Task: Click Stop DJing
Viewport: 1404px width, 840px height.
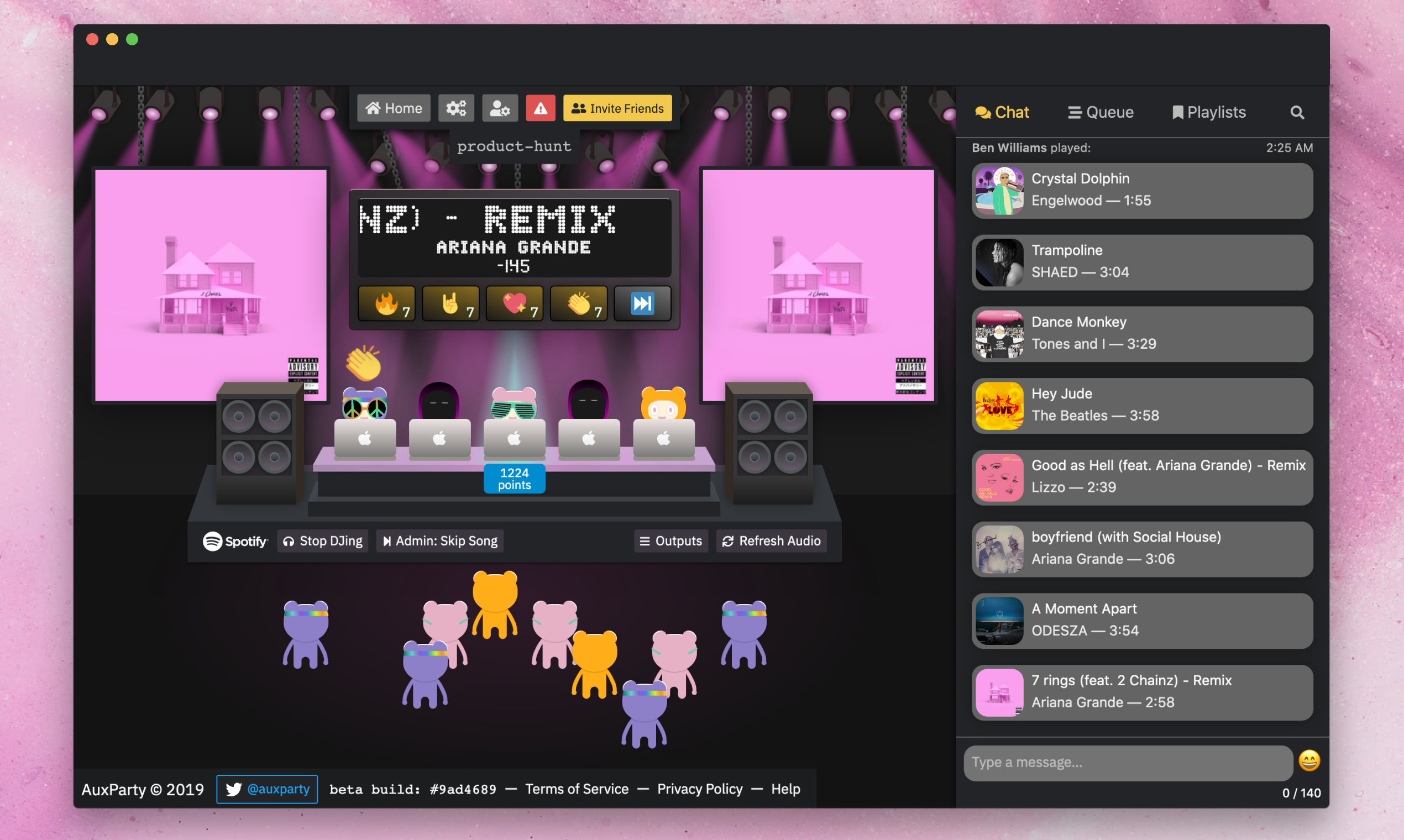Action: [x=323, y=541]
